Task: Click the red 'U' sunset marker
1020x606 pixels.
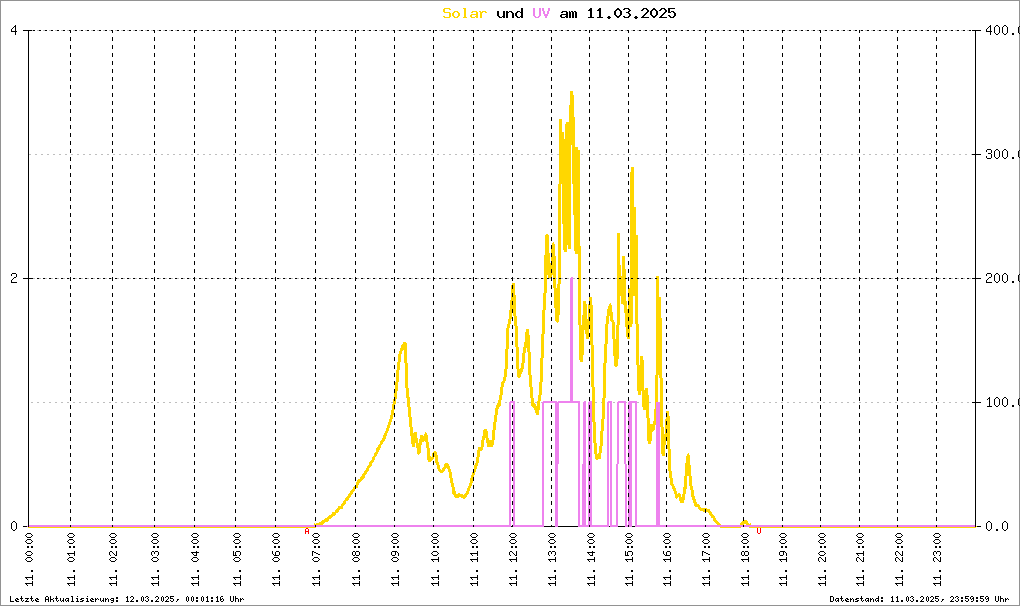Action: 758,531
